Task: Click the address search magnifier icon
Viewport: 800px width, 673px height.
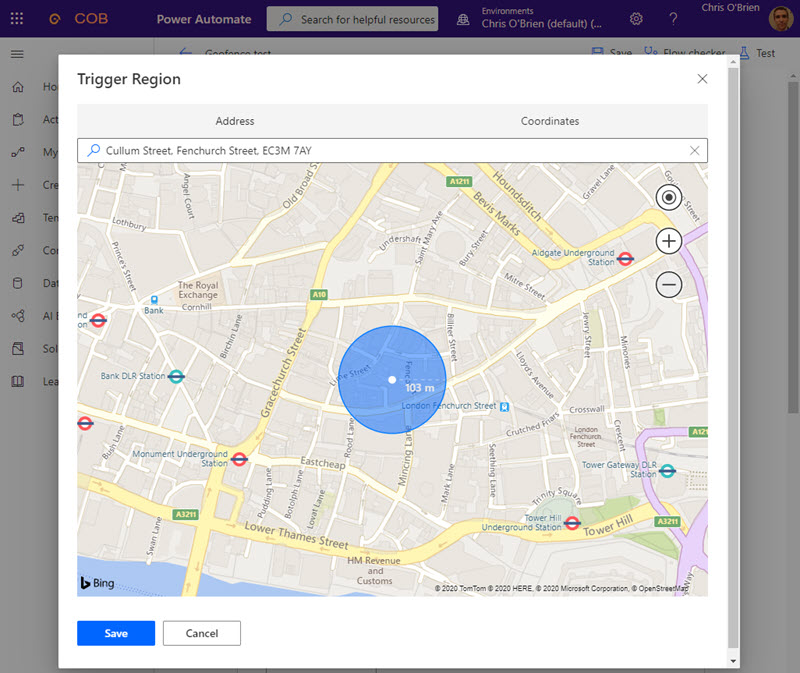Action: (x=93, y=151)
